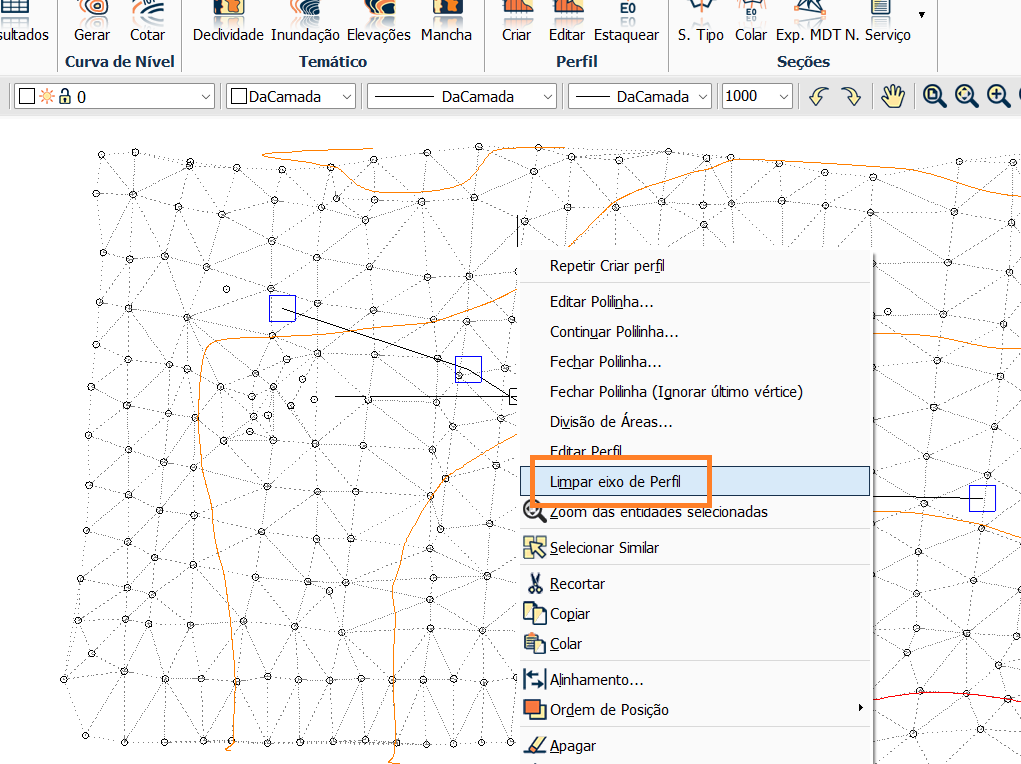Click the blue square vertex grip
Image resolution: width=1021 pixels, height=764 pixels.
tap(468, 369)
